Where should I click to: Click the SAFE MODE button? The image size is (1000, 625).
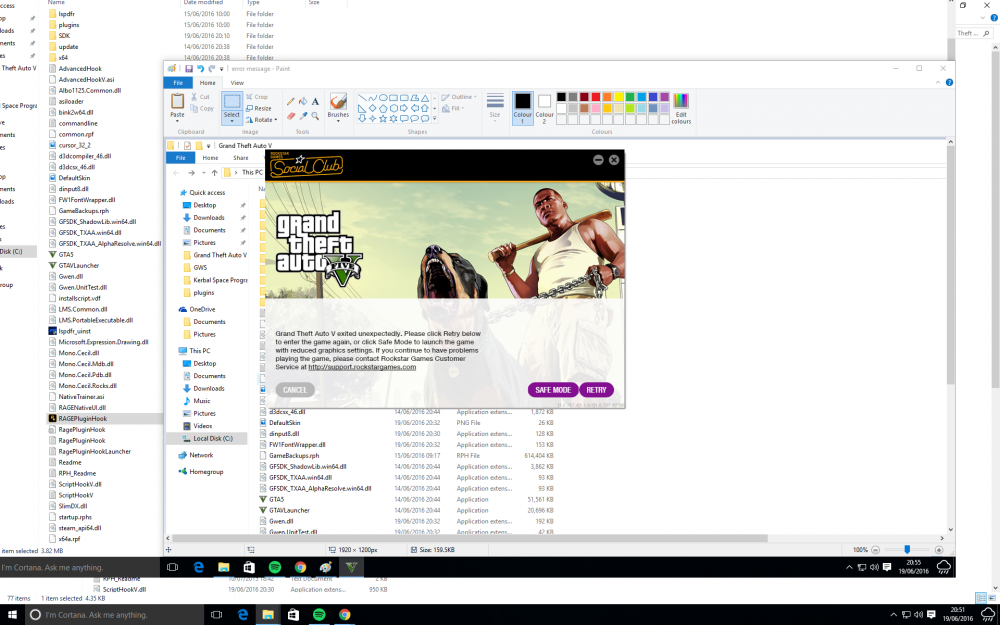(x=553, y=390)
